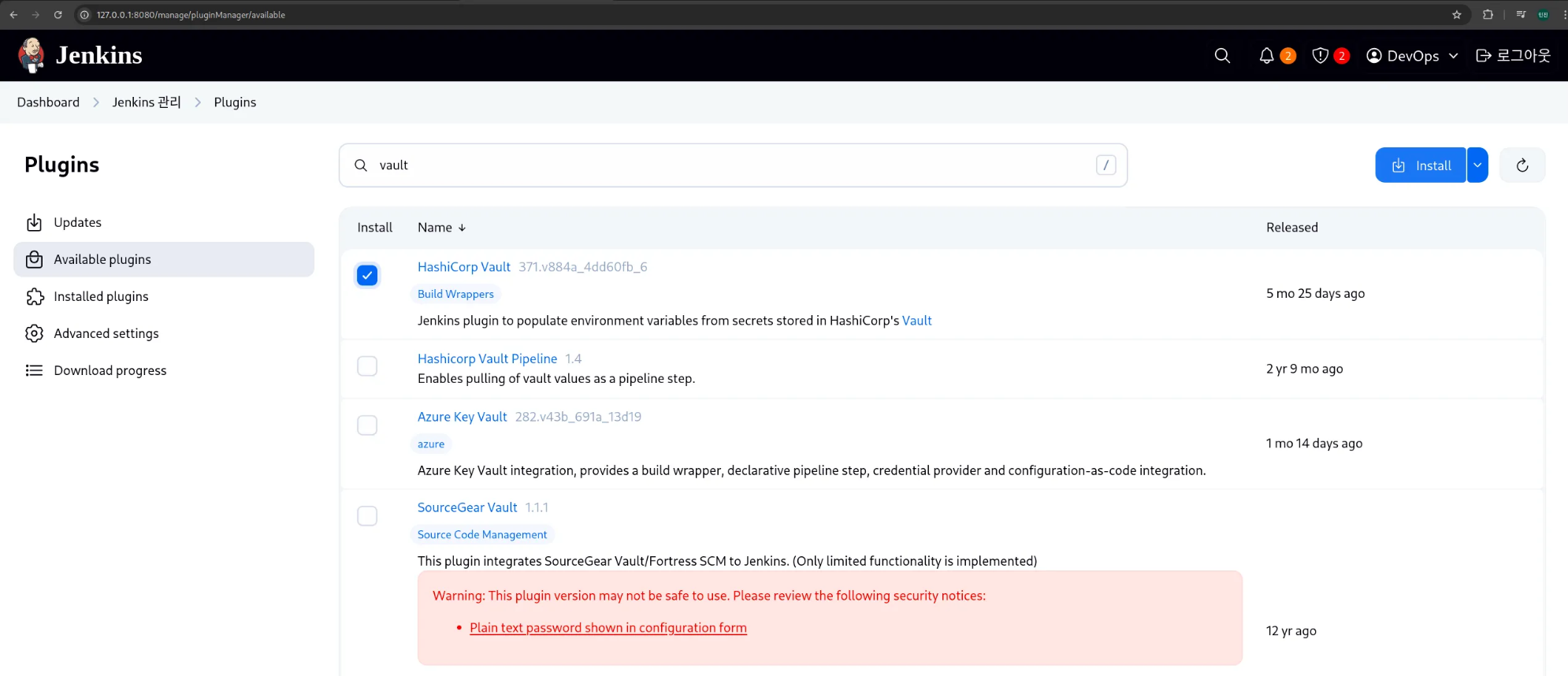Click version text 282.v43b_691a_13d19

[x=578, y=417]
